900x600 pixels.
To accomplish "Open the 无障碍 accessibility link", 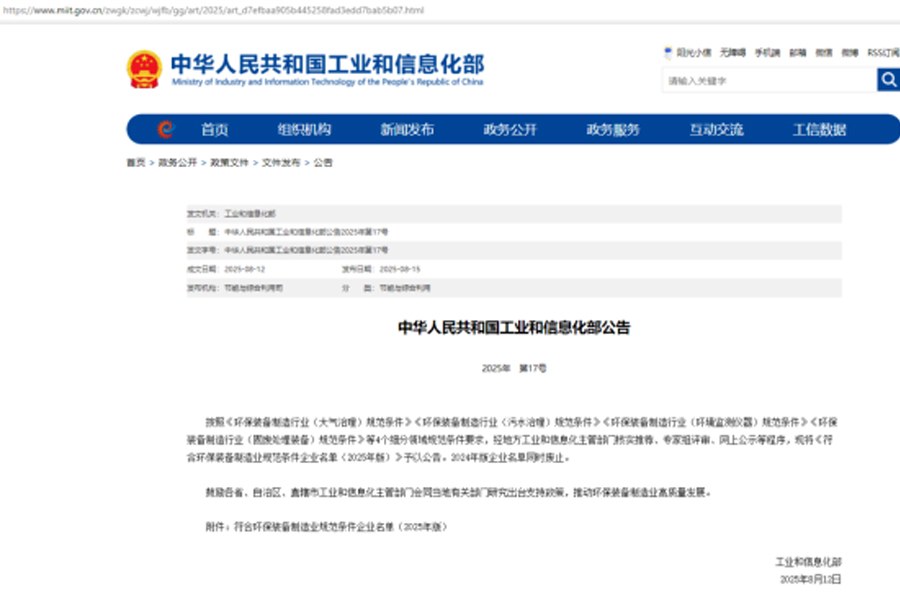I will pyautogui.click(x=733, y=53).
